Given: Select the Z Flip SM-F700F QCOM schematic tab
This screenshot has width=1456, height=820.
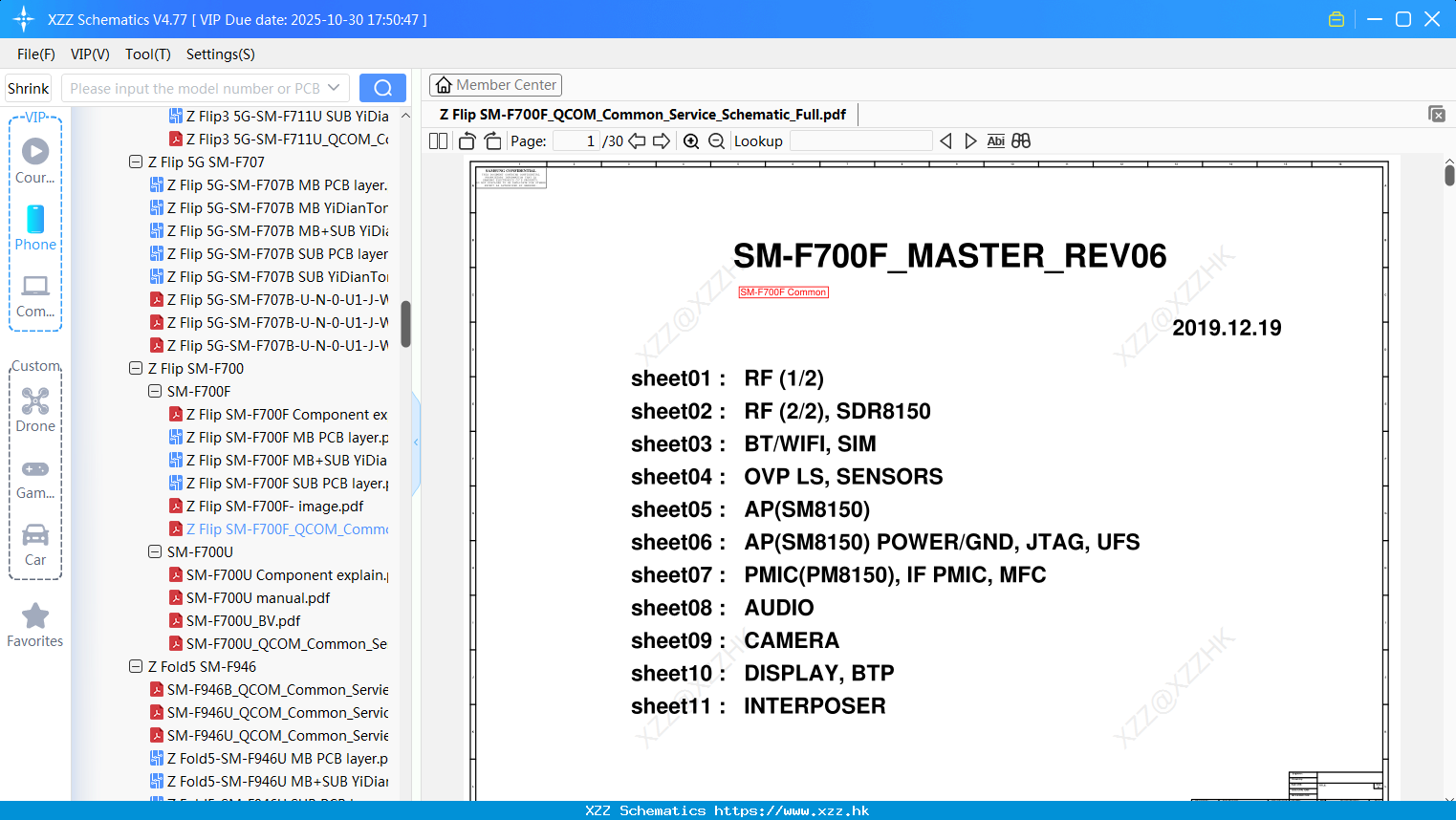Looking at the screenshot, I should 642,114.
